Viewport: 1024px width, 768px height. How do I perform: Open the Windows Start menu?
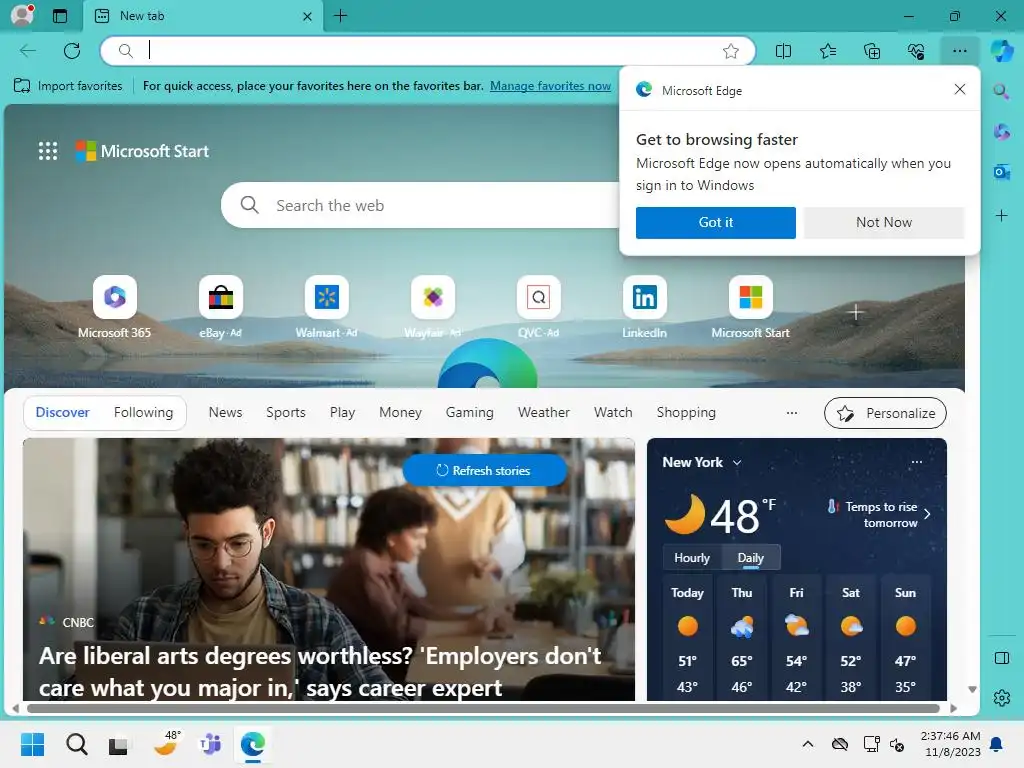tap(32, 744)
